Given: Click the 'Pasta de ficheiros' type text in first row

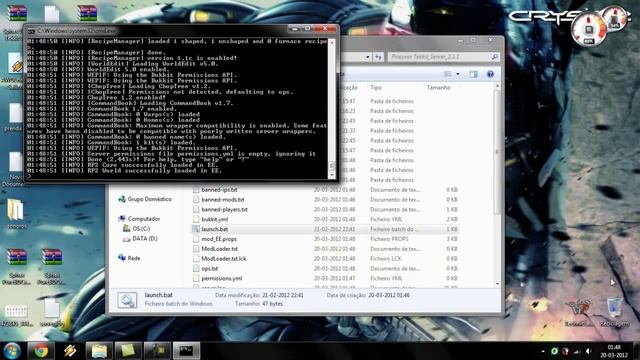Looking at the screenshot, I should coord(391,101).
